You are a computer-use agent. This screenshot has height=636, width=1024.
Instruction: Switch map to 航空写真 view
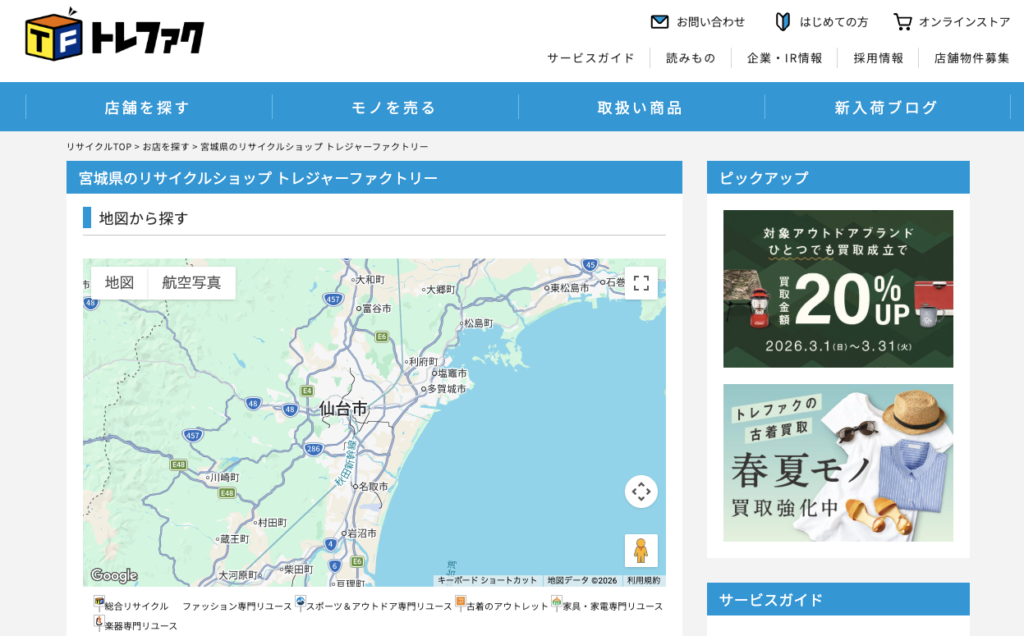point(191,283)
